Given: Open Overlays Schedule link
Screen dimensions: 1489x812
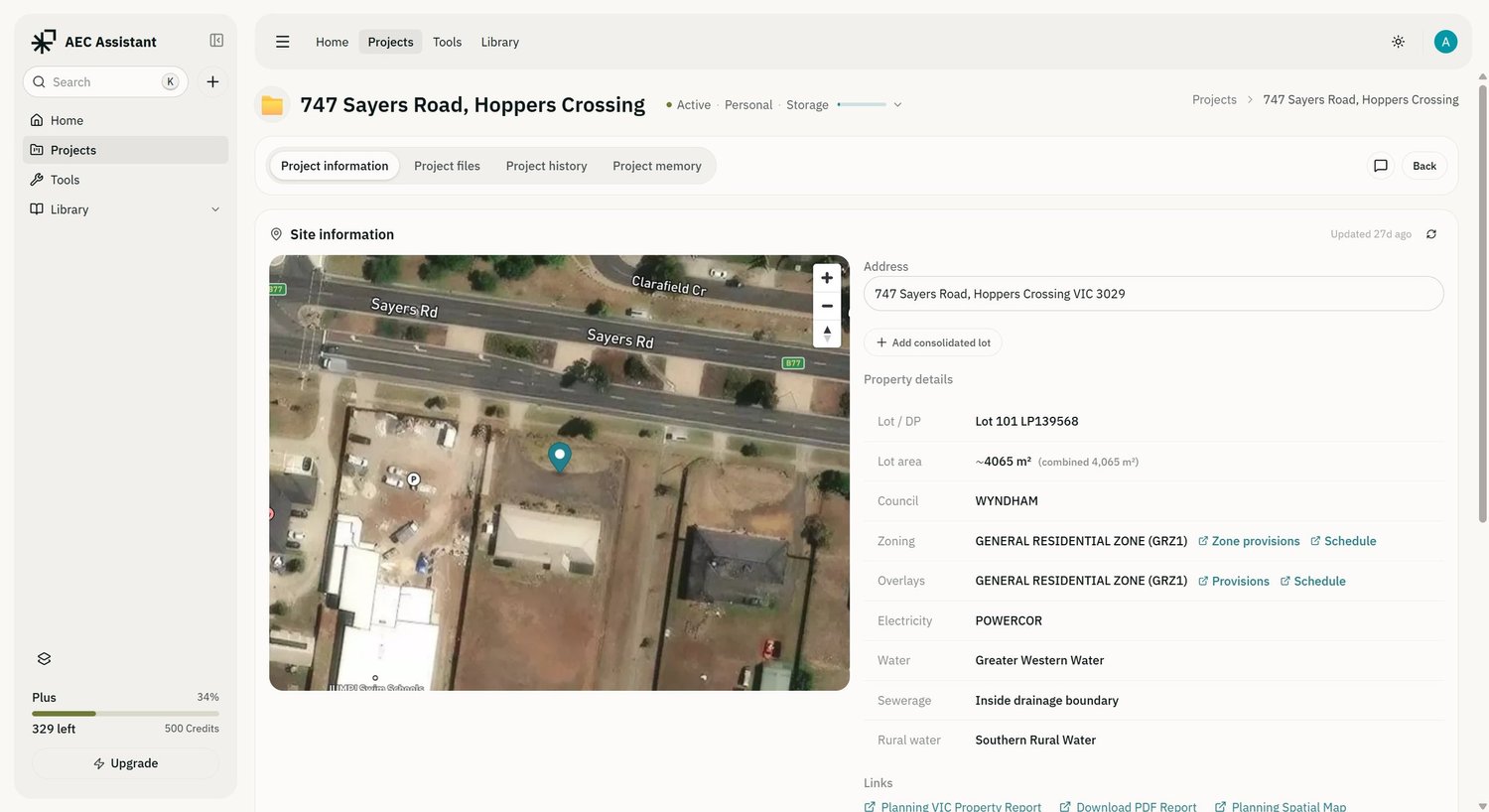Looking at the screenshot, I should coord(1312,581).
